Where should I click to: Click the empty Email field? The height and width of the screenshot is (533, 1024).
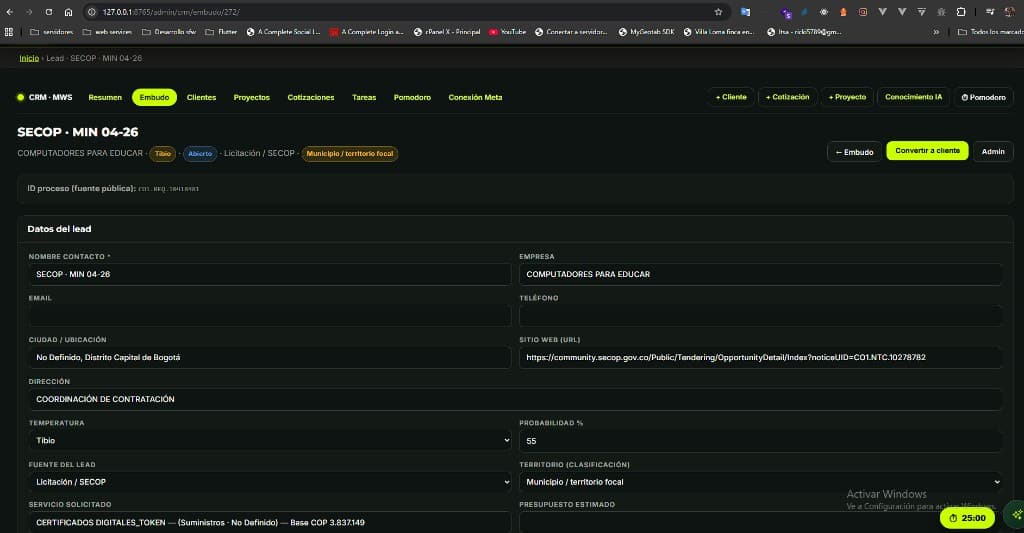pos(269,315)
